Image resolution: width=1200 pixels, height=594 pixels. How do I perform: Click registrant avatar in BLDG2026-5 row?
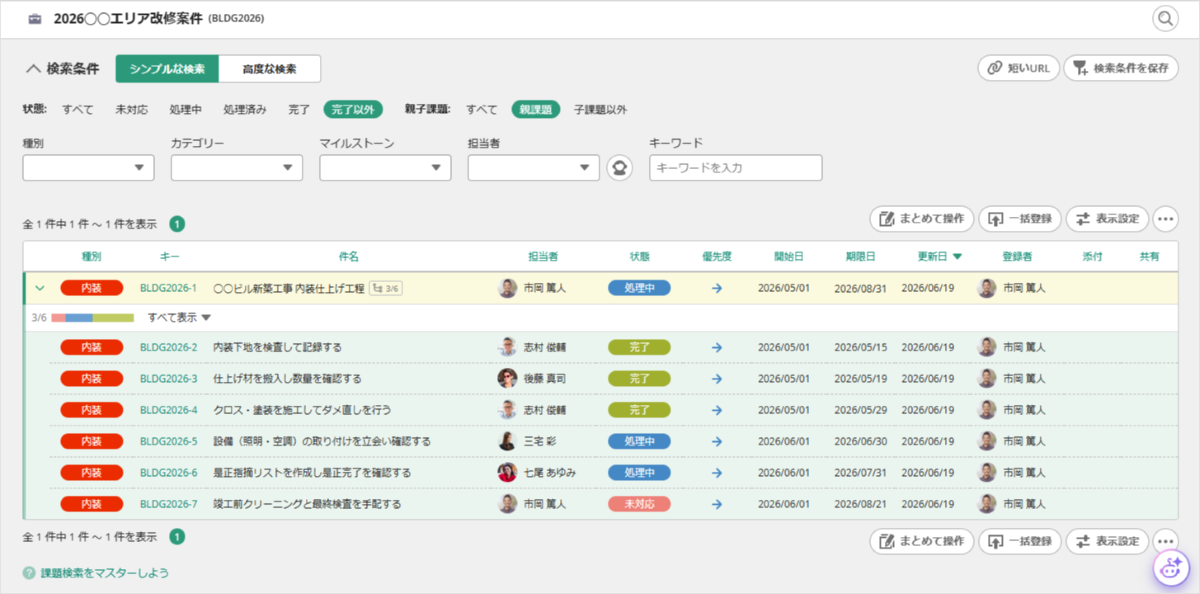[987, 441]
